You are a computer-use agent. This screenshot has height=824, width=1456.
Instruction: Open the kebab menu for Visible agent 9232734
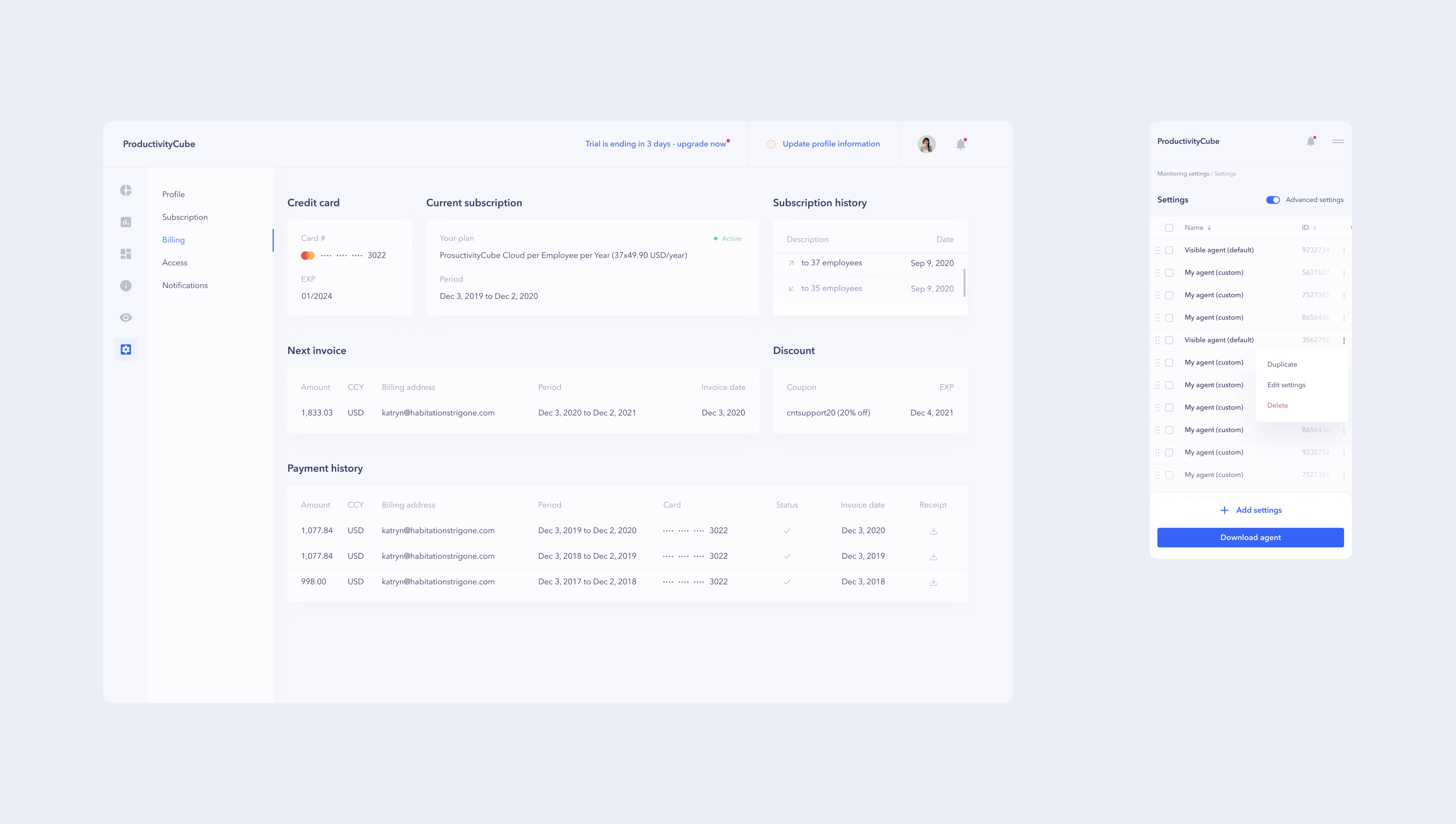tap(1344, 250)
